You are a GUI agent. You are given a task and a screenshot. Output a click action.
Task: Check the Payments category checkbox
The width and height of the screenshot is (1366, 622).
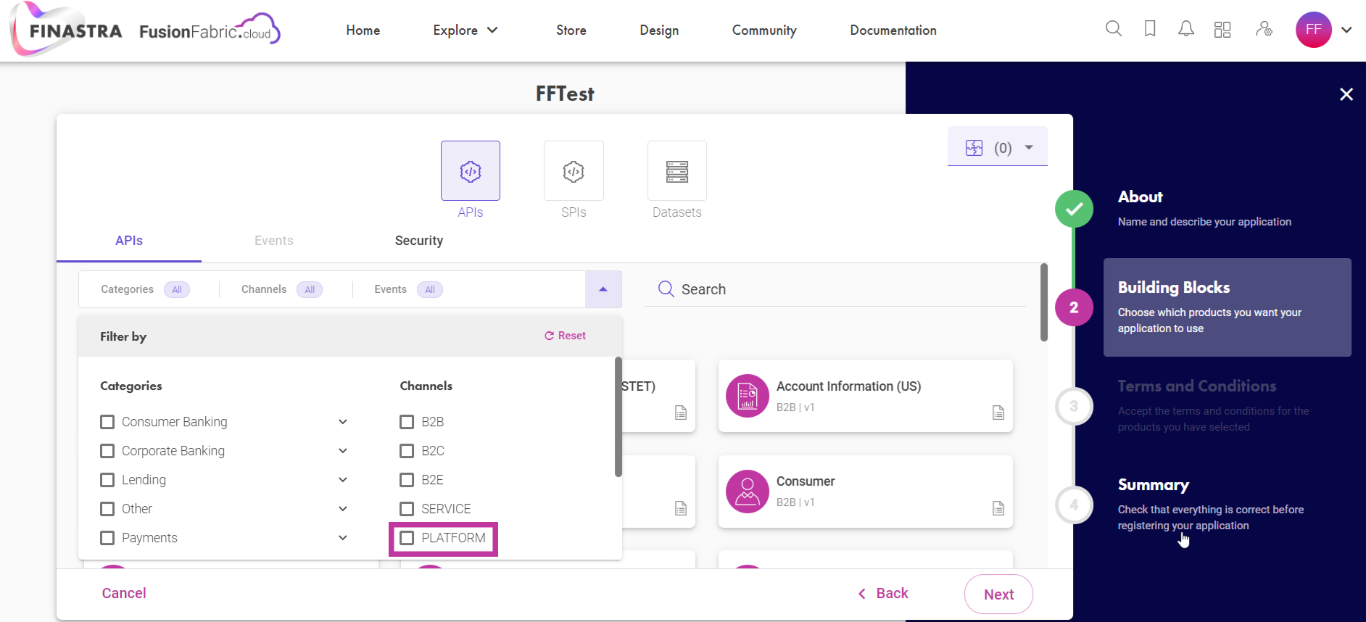coord(108,538)
